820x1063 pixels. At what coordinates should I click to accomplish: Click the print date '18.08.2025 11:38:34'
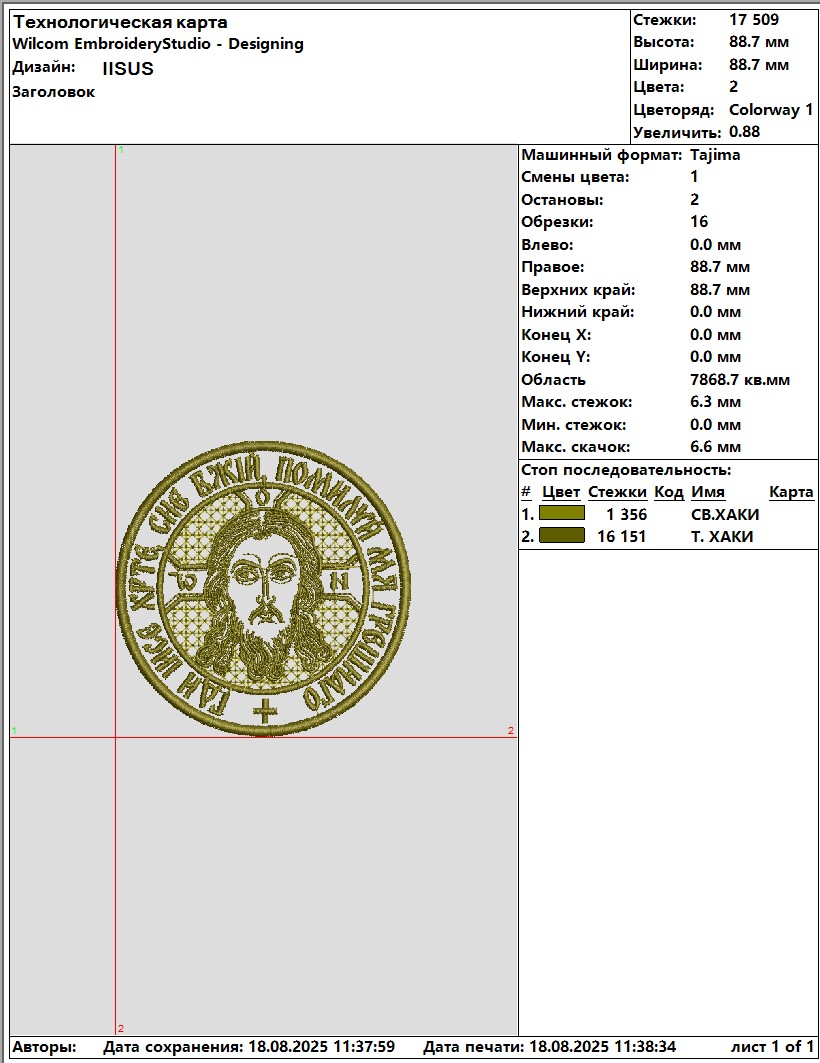pos(602,1047)
